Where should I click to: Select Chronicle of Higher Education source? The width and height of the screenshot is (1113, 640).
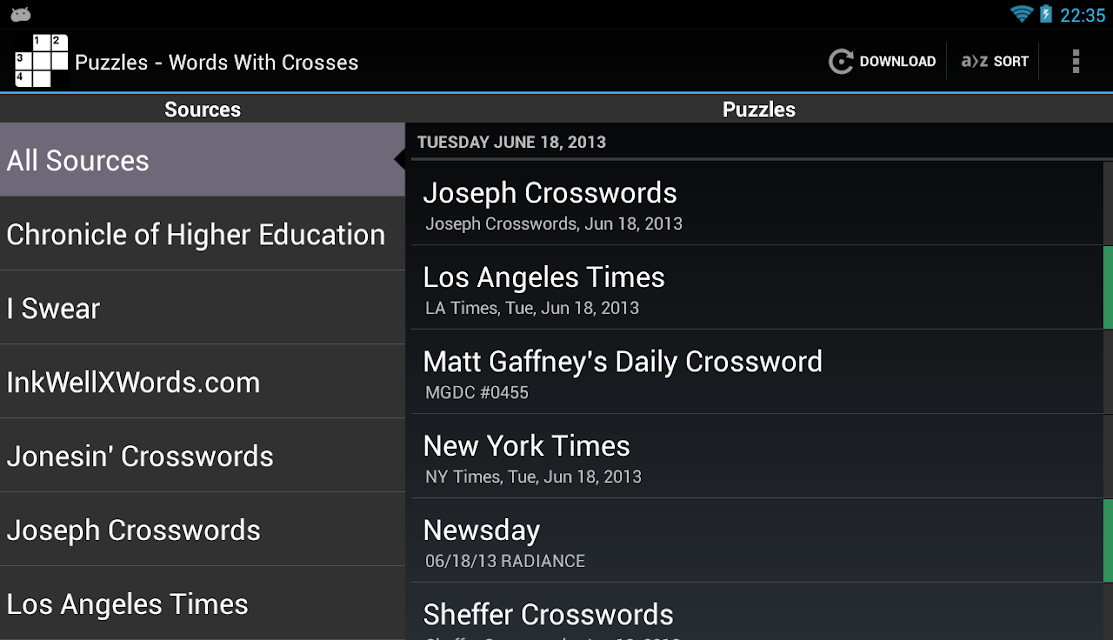pyautogui.click(x=202, y=234)
